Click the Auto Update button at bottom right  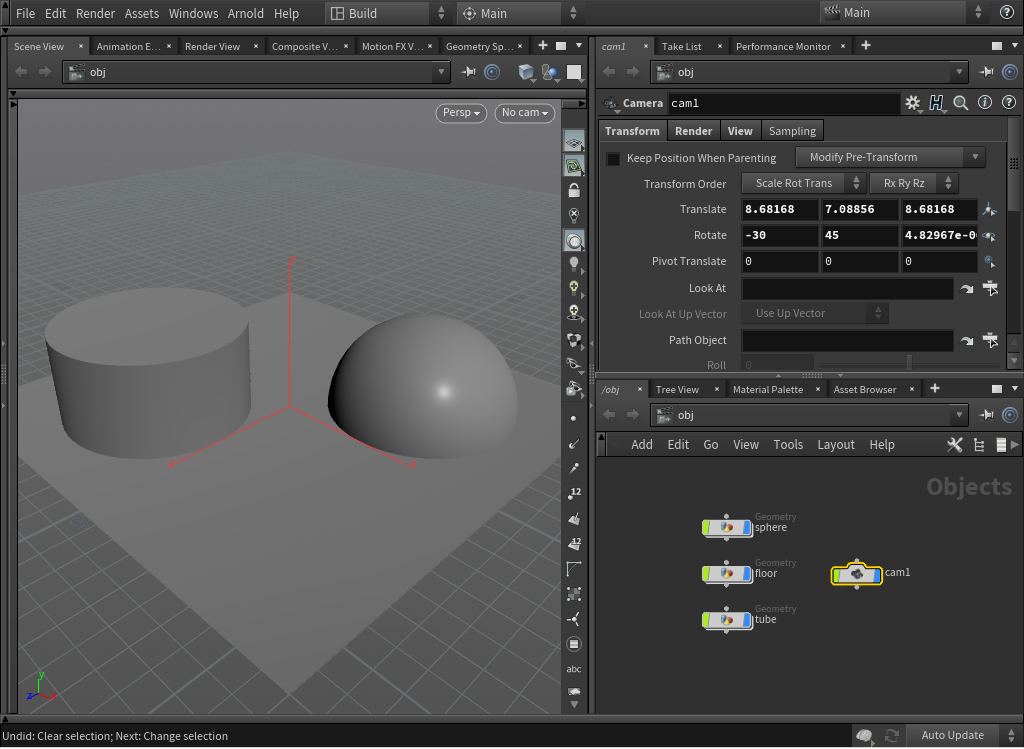click(952, 735)
